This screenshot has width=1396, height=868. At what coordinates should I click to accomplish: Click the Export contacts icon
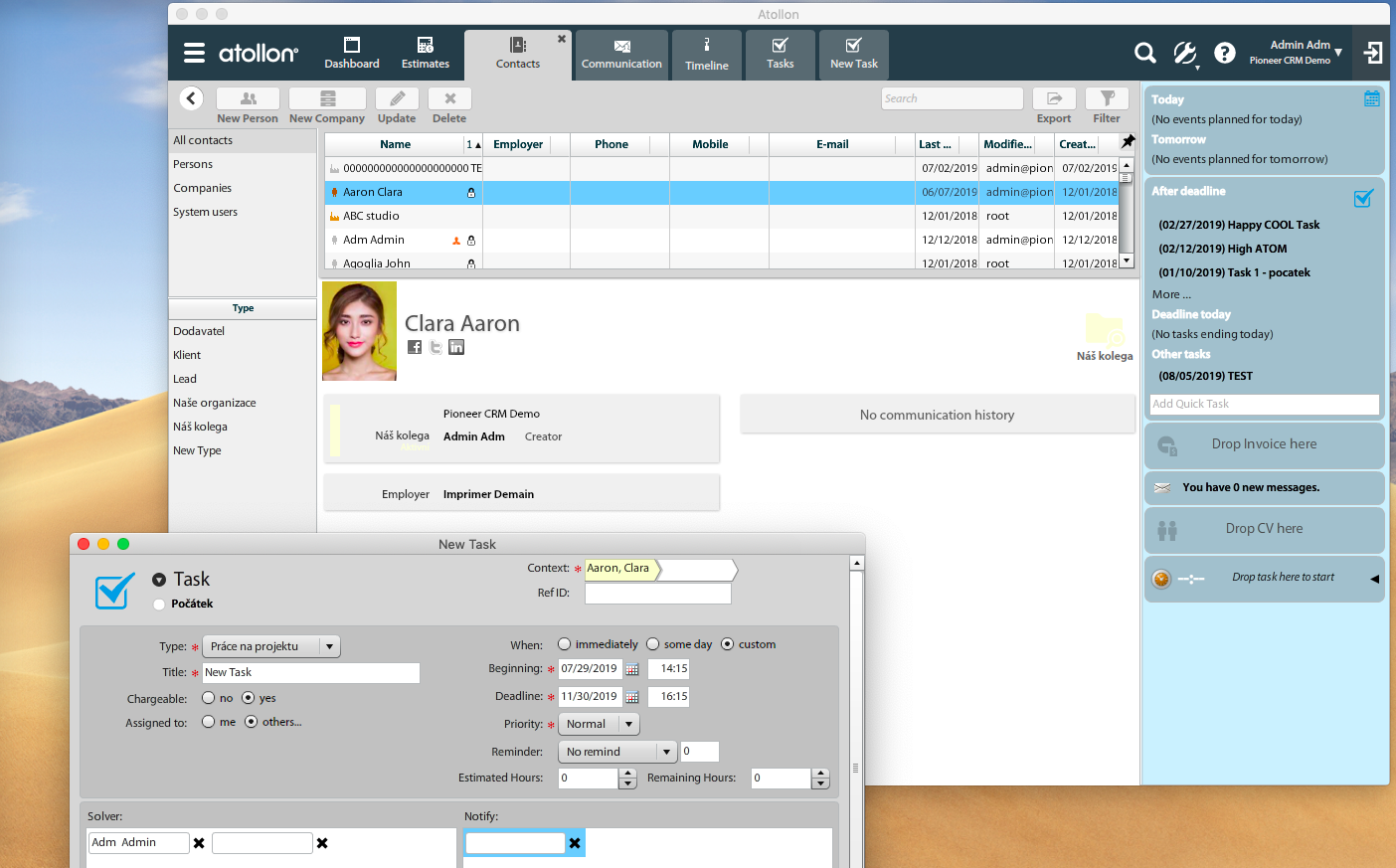[1054, 98]
